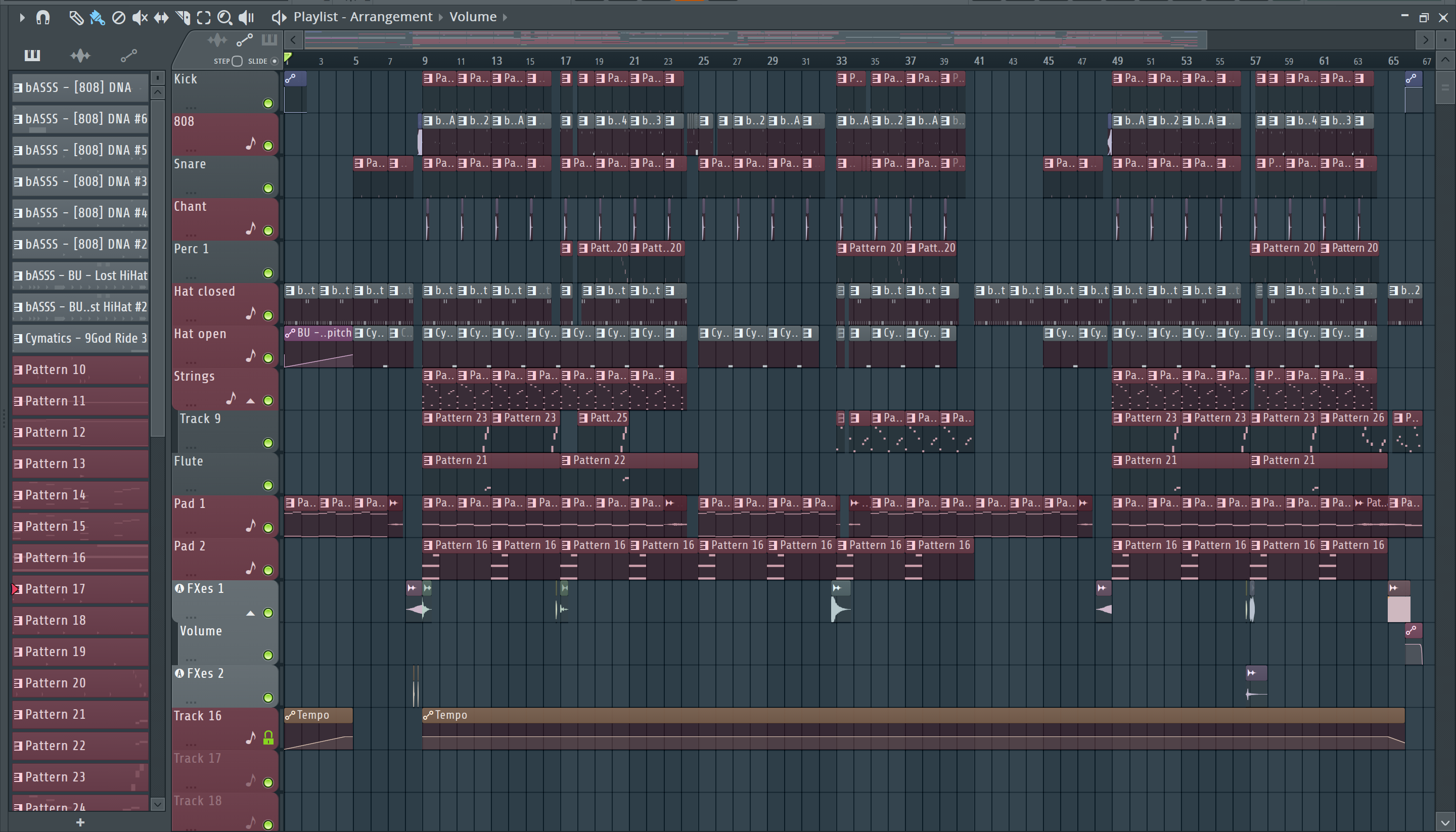The height and width of the screenshot is (832, 1456).
Task: Click the Volume breadcrumb label
Action: [x=473, y=17]
